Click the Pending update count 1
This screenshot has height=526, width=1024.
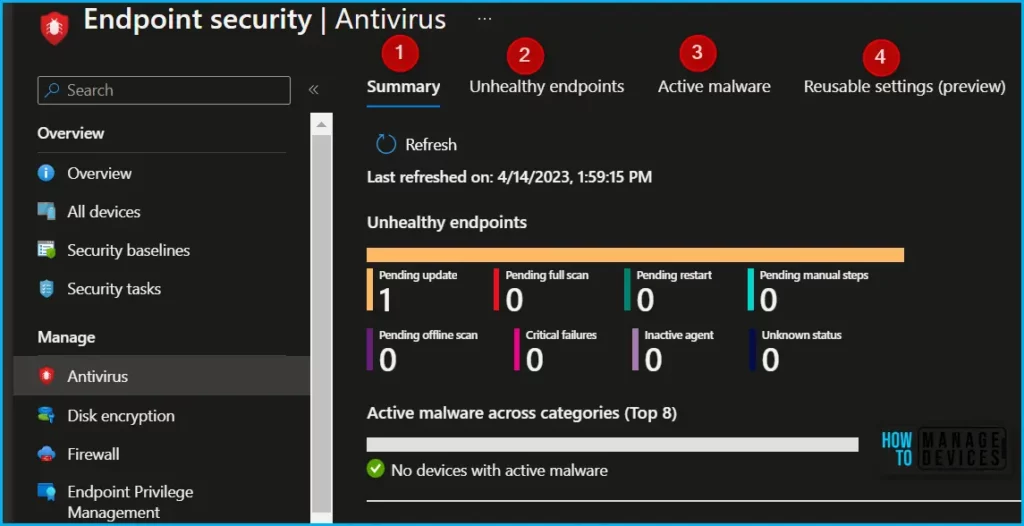[x=385, y=300]
